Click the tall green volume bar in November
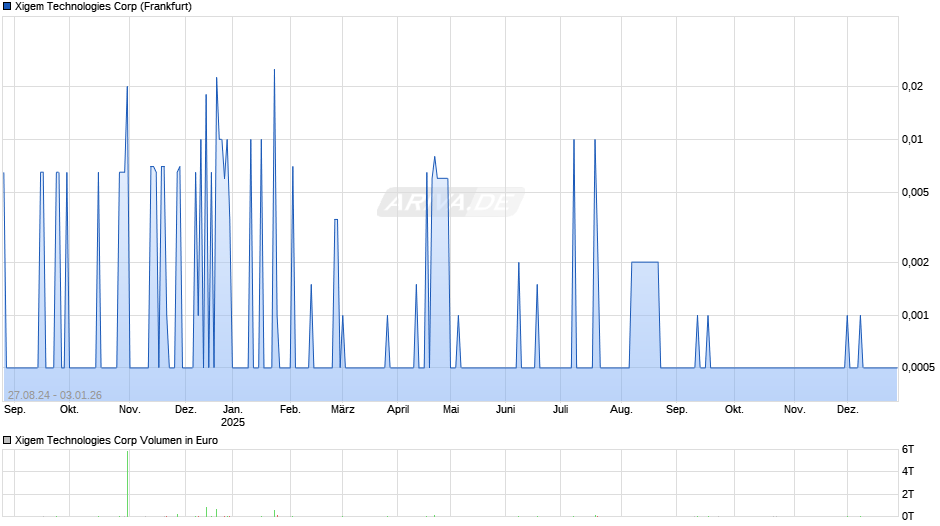 pos(128,483)
